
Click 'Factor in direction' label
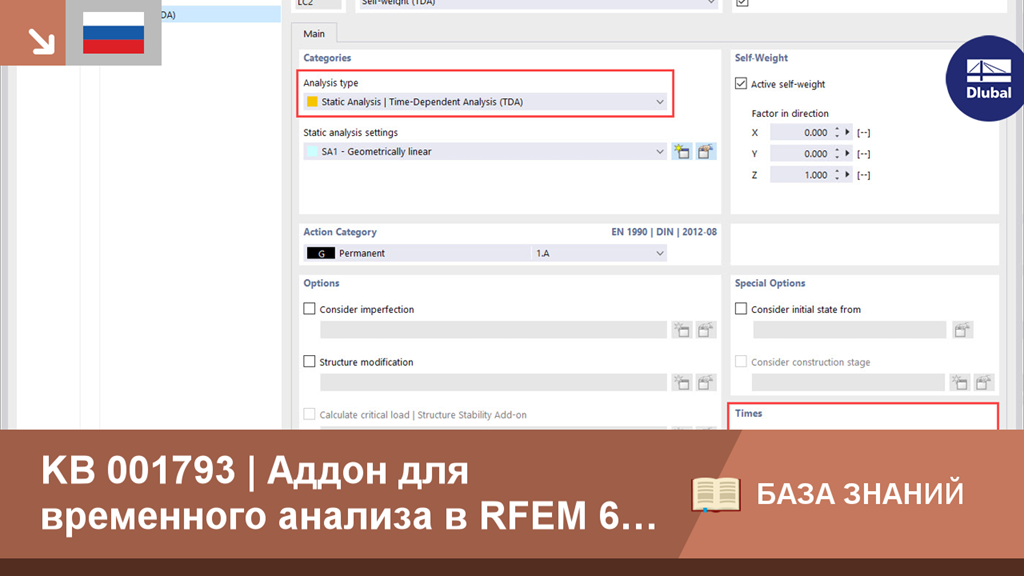pos(790,113)
